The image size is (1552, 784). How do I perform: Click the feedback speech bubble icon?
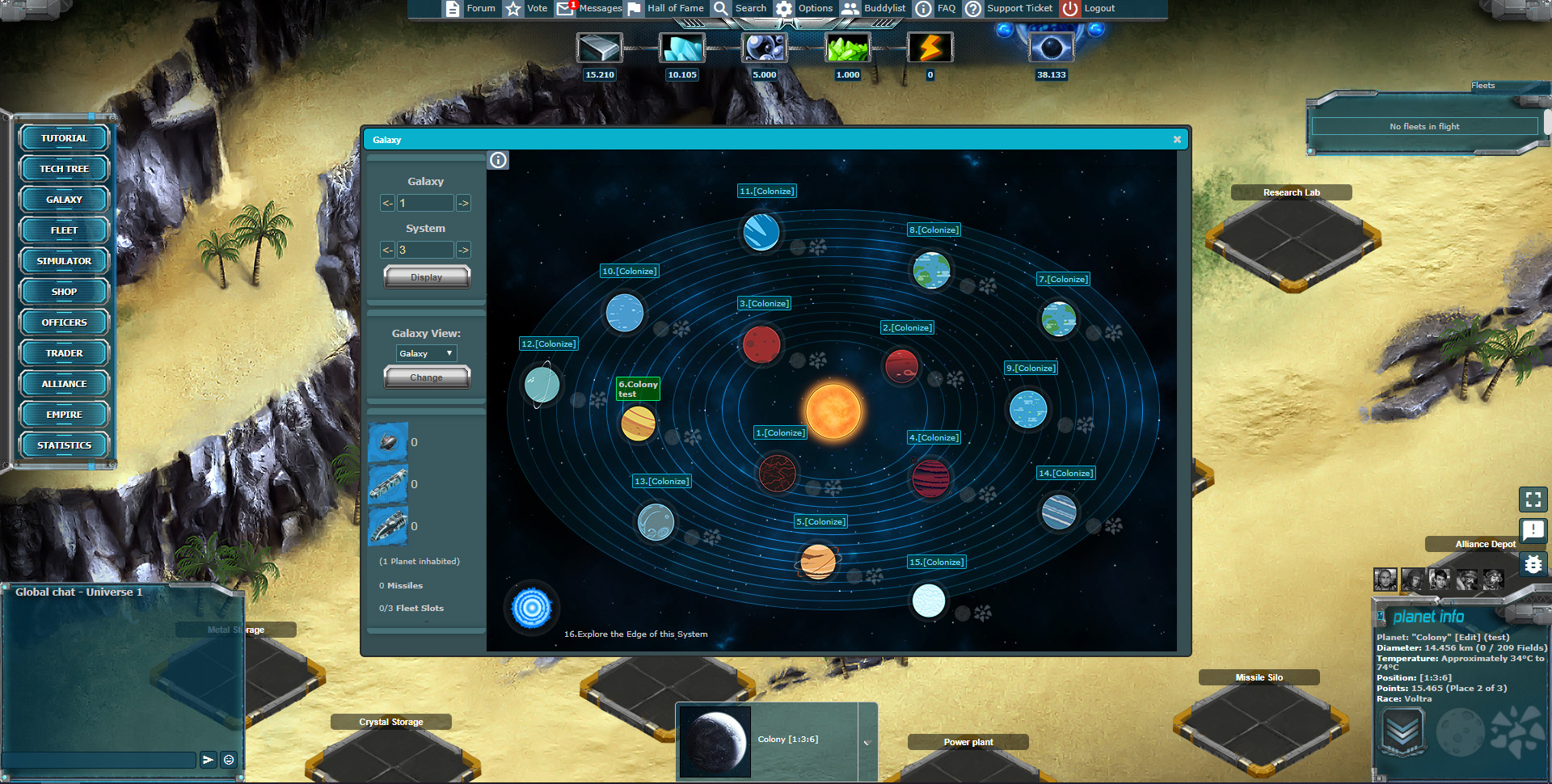[x=1533, y=531]
